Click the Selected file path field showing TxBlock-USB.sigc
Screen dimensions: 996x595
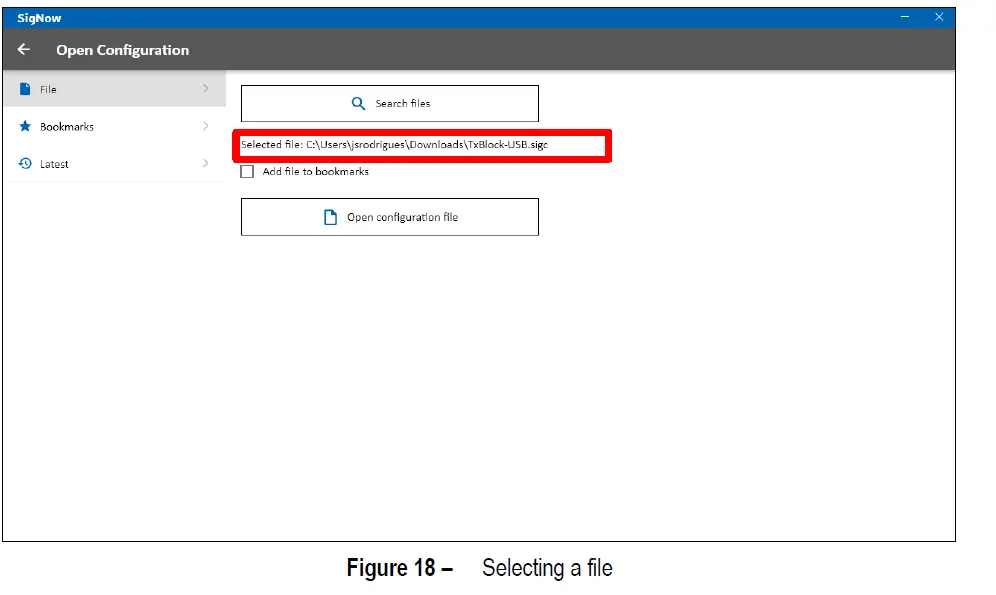420,145
